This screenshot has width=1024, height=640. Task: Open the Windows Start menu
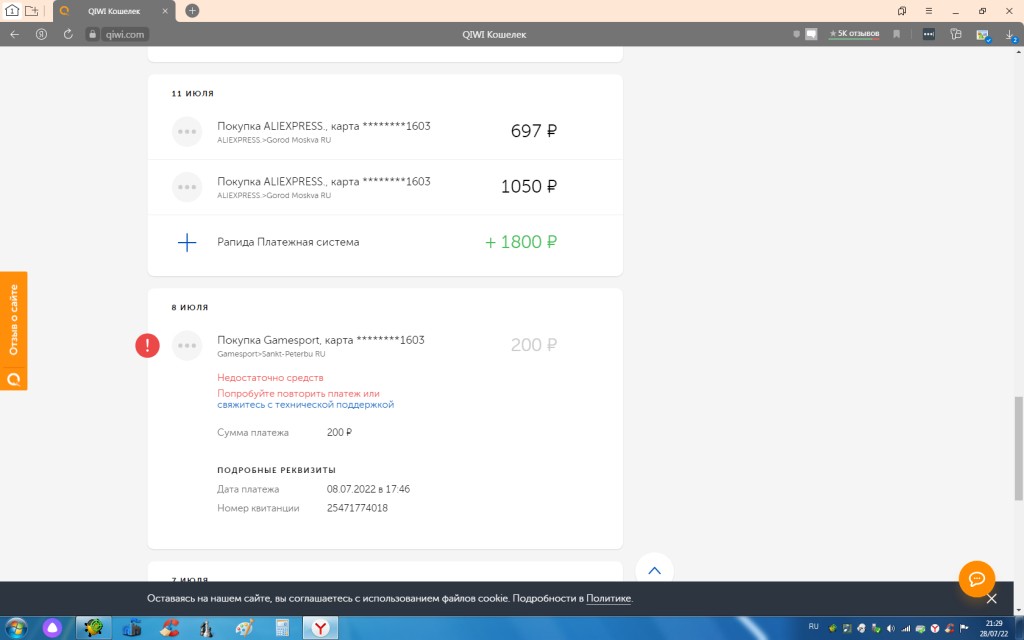16,628
